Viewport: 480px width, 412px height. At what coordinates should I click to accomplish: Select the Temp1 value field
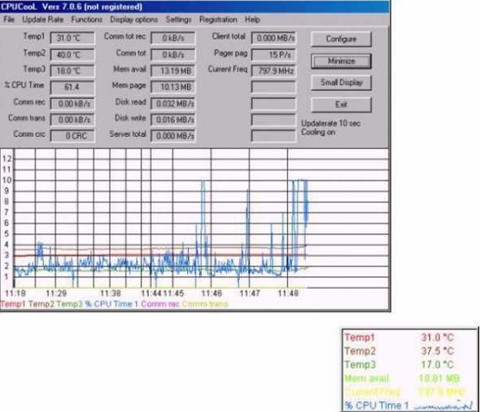click(72, 38)
